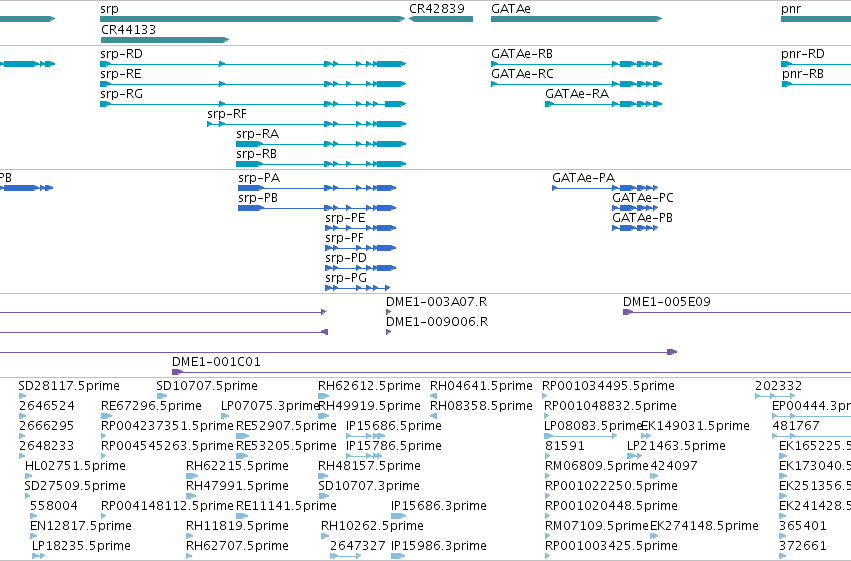Image resolution: width=851 pixels, height=561 pixels.
Task: Select EST 2646524
Action: click(x=22, y=416)
